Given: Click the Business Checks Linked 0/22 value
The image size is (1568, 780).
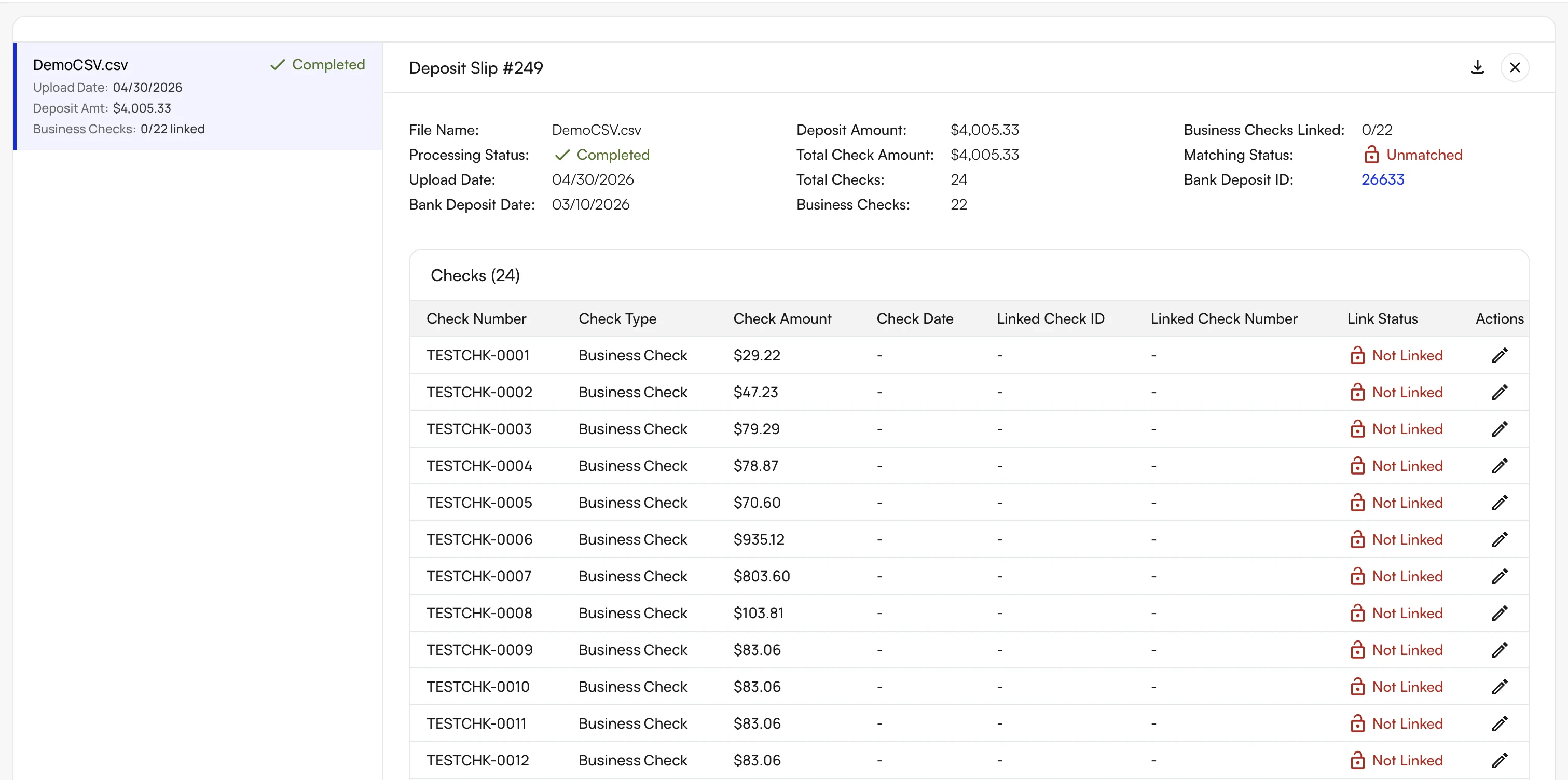Looking at the screenshot, I should pos(1376,130).
